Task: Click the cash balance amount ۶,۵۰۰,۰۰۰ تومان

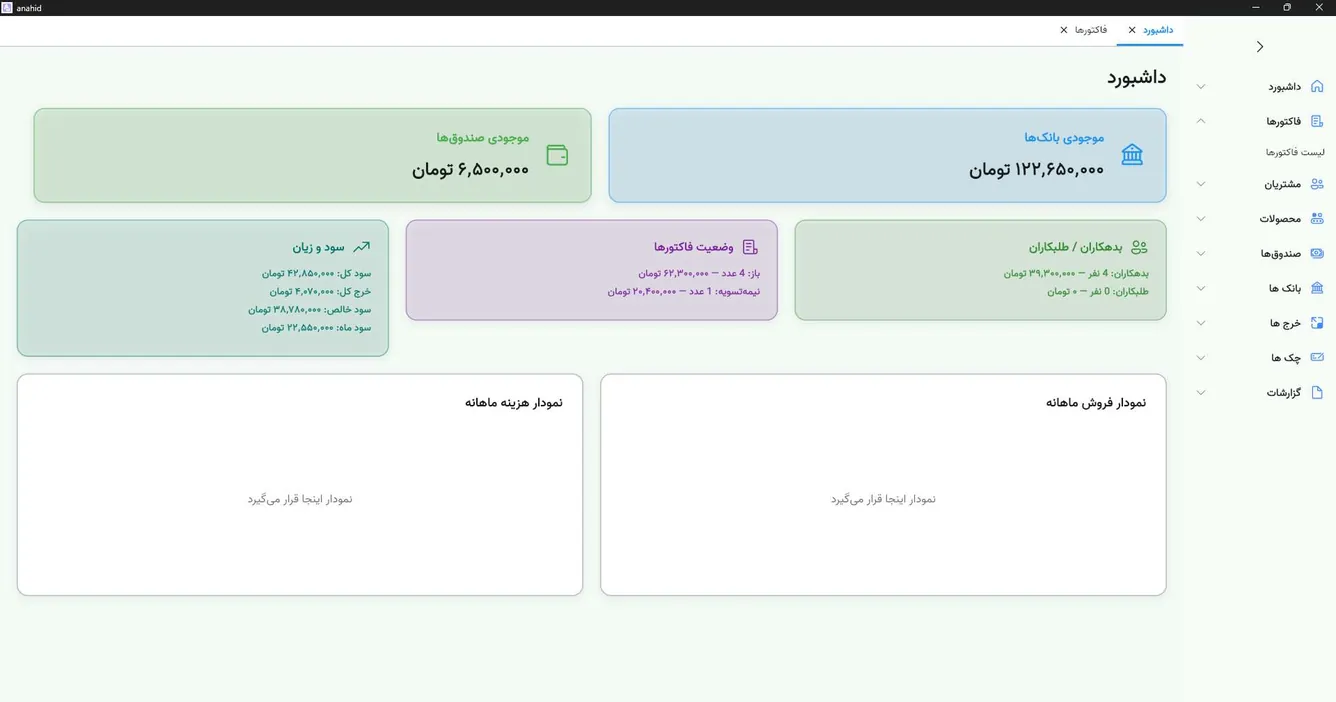Action: click(x=471, y=170)
